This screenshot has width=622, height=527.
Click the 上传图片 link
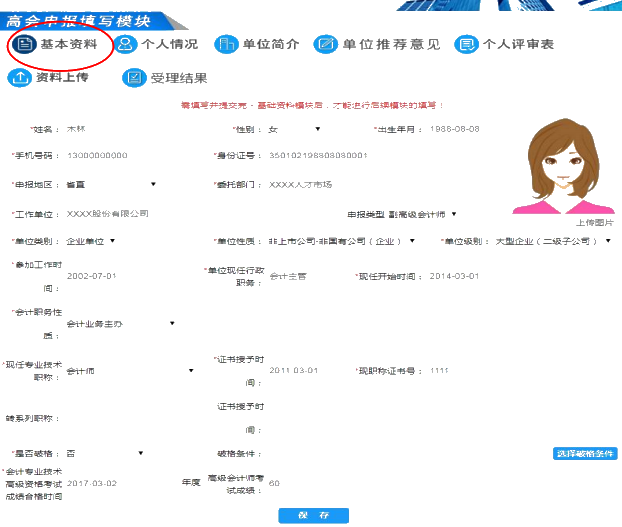594,223
